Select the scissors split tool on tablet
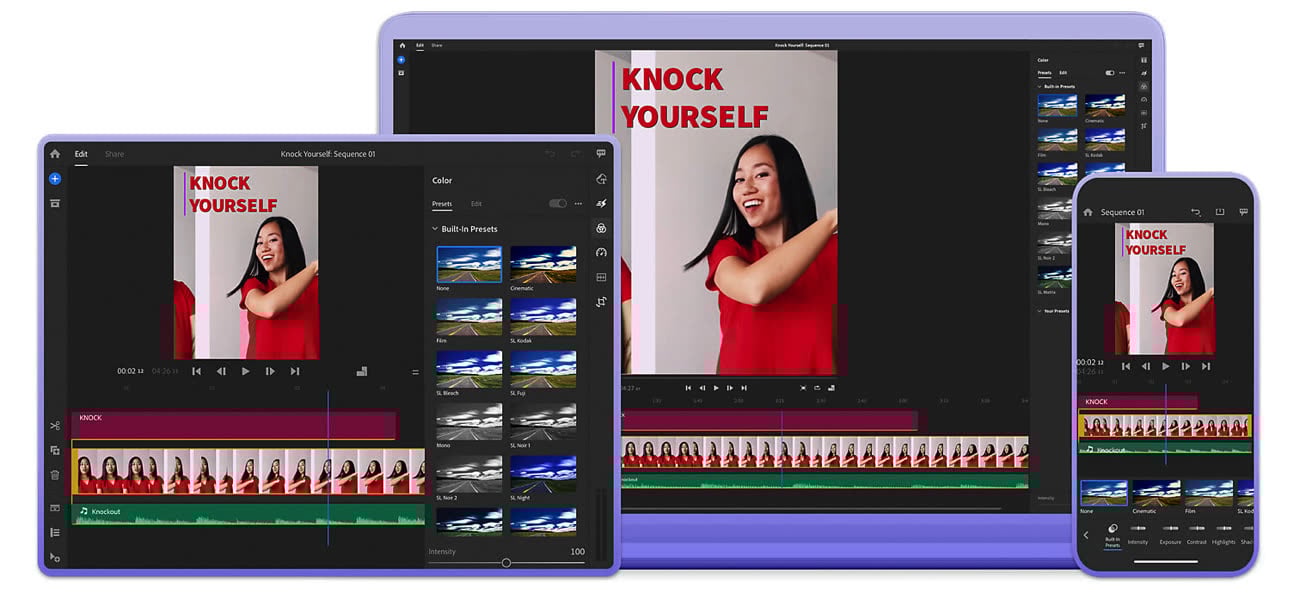Image resolution: width=1300 pixels, height=607 pixels. pyautogui.click(x=55, y=426)
